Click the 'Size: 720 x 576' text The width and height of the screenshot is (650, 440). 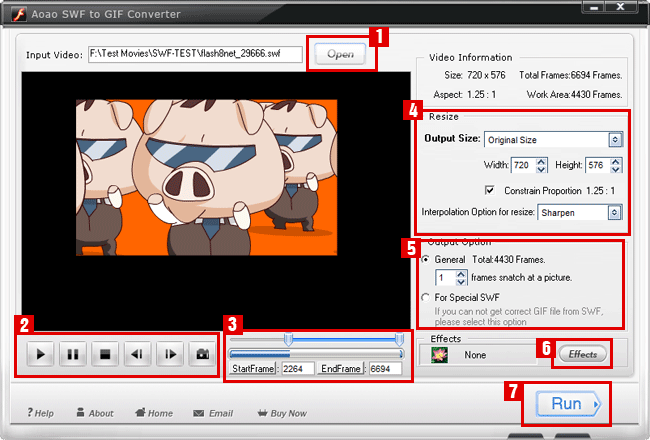[x=475, y=75]
